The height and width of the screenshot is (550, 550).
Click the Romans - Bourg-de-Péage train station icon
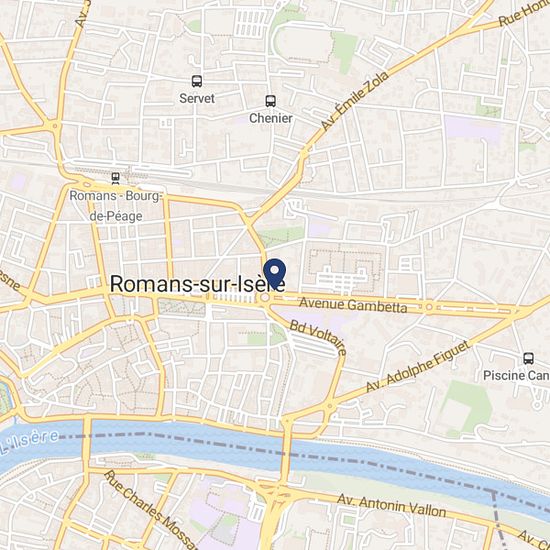point(115,178)
